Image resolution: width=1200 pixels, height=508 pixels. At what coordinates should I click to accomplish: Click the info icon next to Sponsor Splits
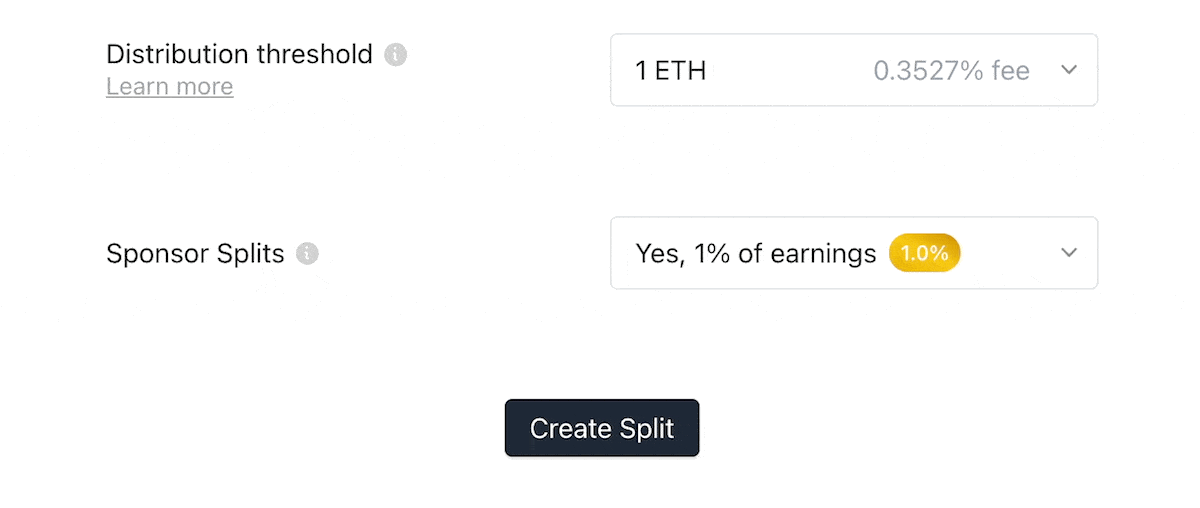tap(308, 254)
